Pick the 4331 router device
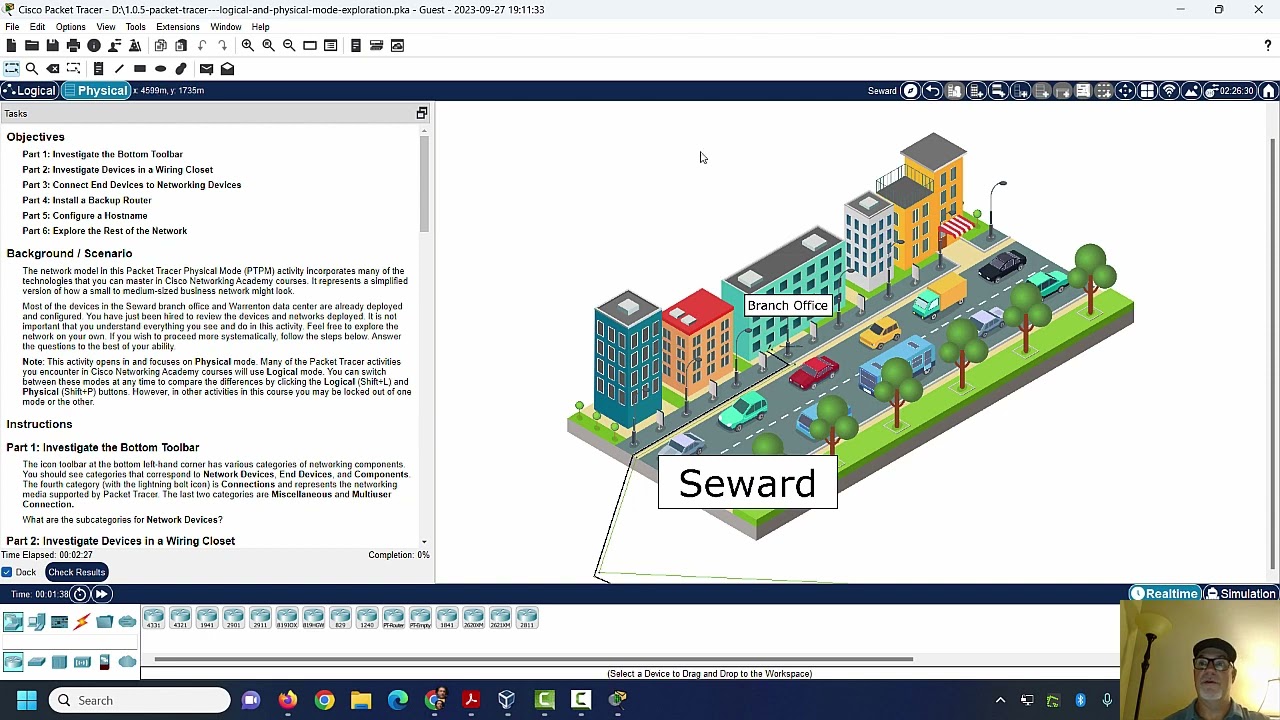The image size is (1280, 720). 153,618
